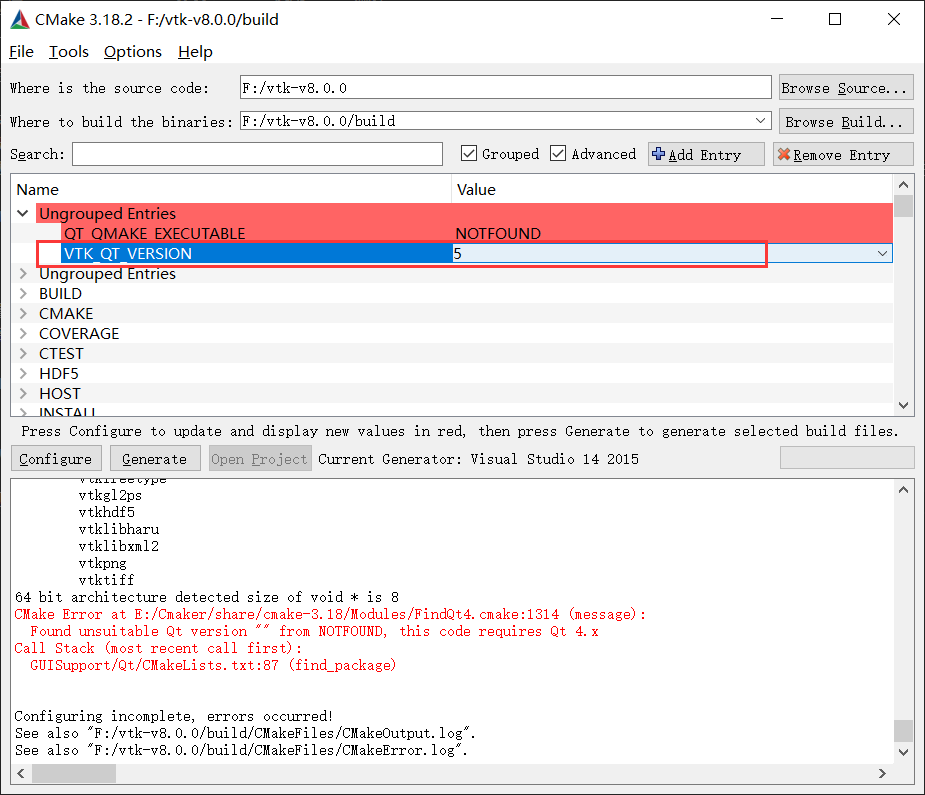Toggle the Grouped checkbox
The image size is (925, 795).
pyautogui.click(x=468, y=153)
